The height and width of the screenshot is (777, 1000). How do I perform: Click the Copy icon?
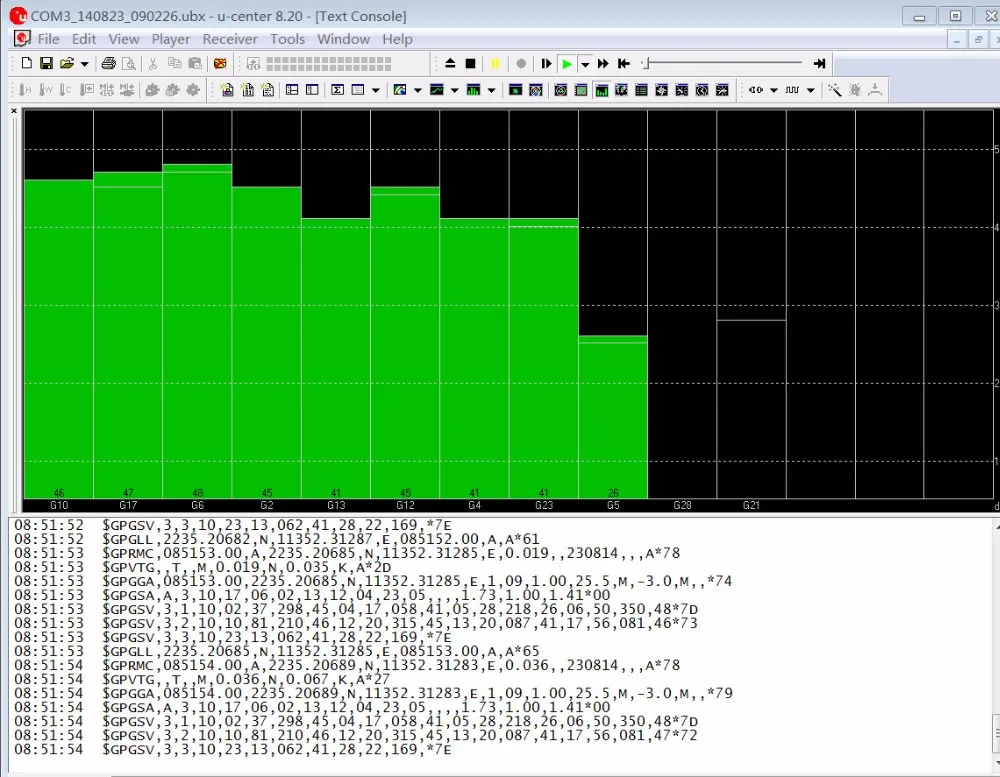[174, 63]
